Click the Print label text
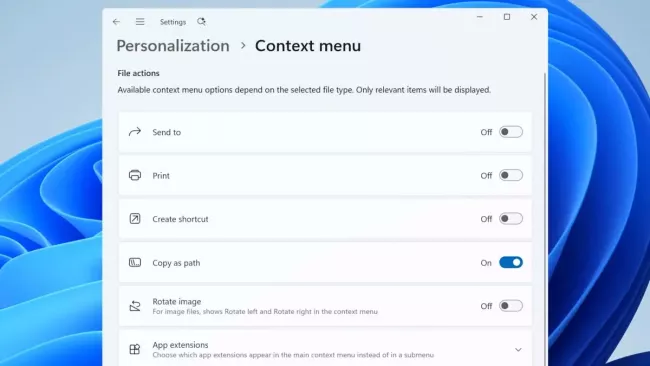This screenshot has width=650, height=366. 161,176
